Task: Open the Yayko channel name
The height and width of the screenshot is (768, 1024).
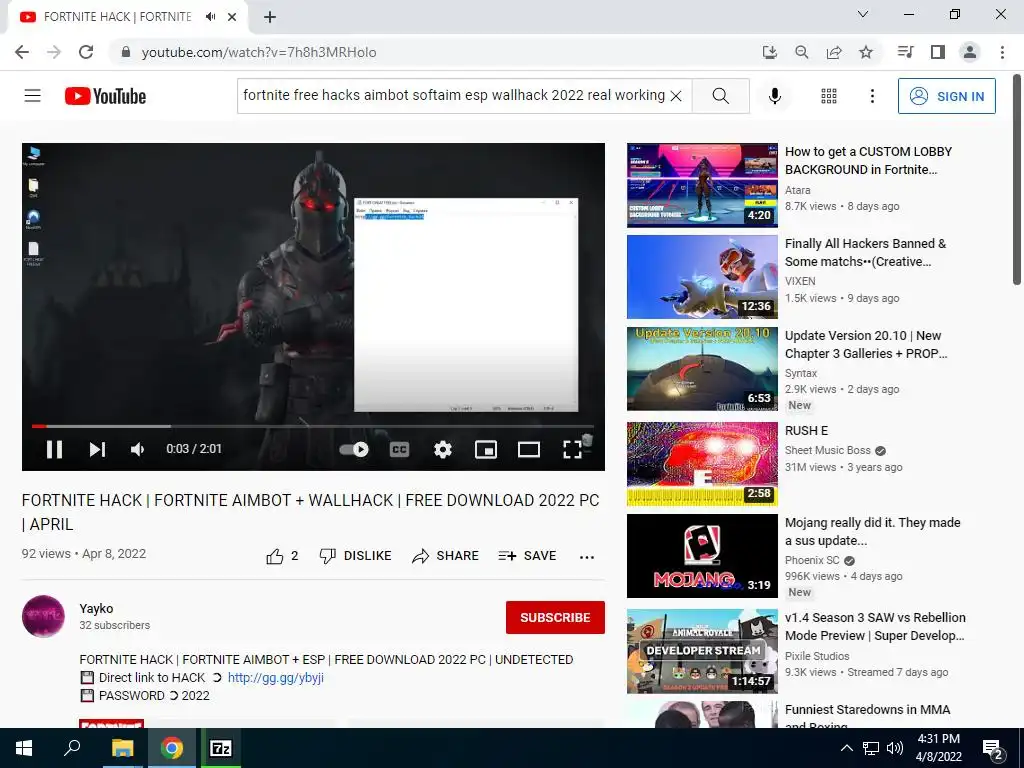Action: [x=96, y=609]
